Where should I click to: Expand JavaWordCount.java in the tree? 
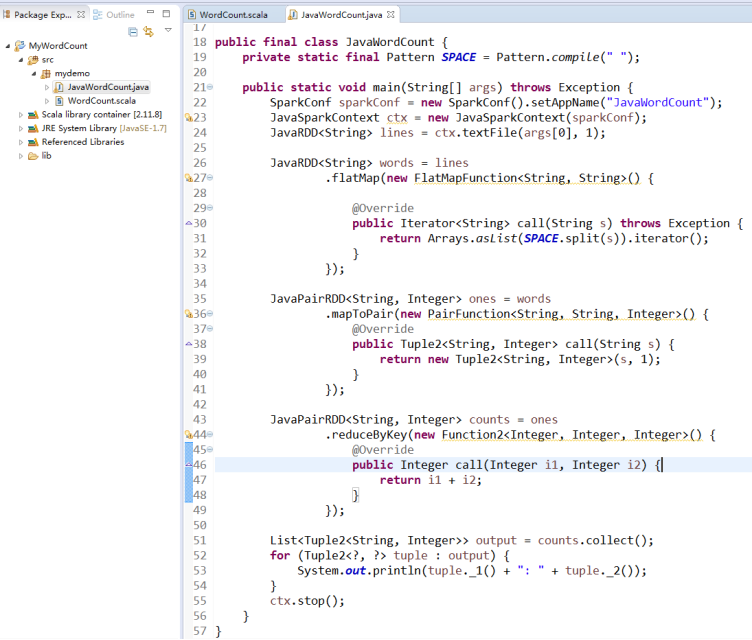click(47, 87)
